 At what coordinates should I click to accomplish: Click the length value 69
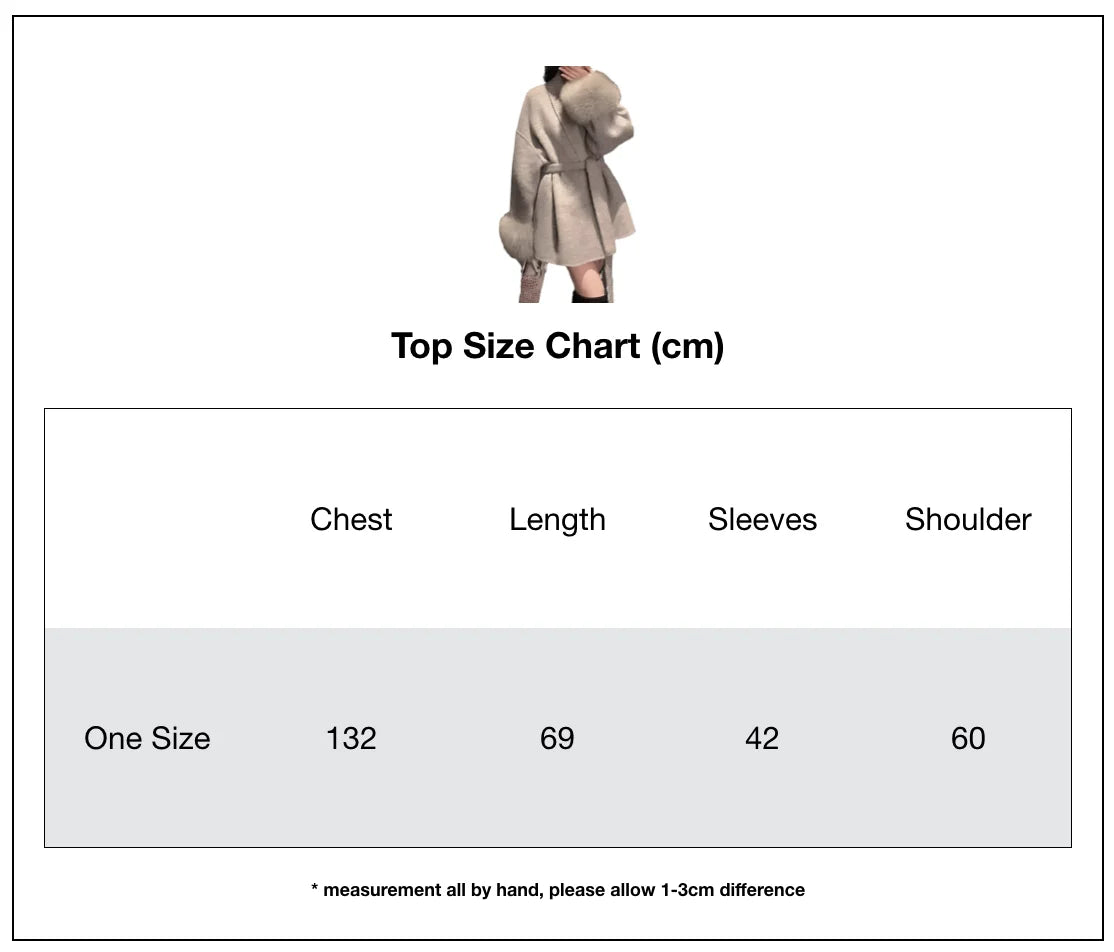pos(557,739)
